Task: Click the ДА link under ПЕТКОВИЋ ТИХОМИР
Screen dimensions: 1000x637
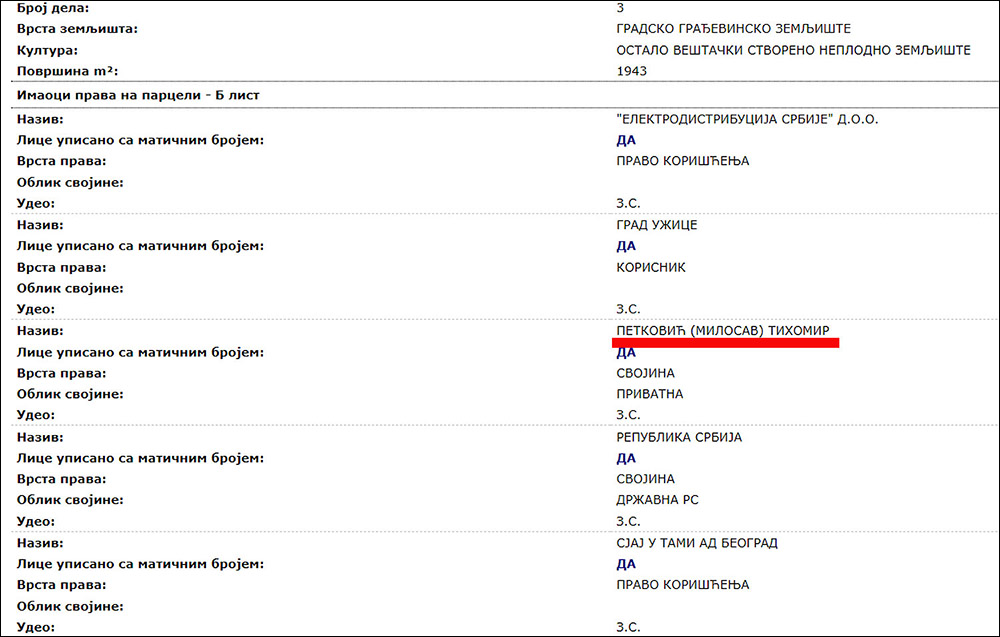Action: tap(626, 353)
